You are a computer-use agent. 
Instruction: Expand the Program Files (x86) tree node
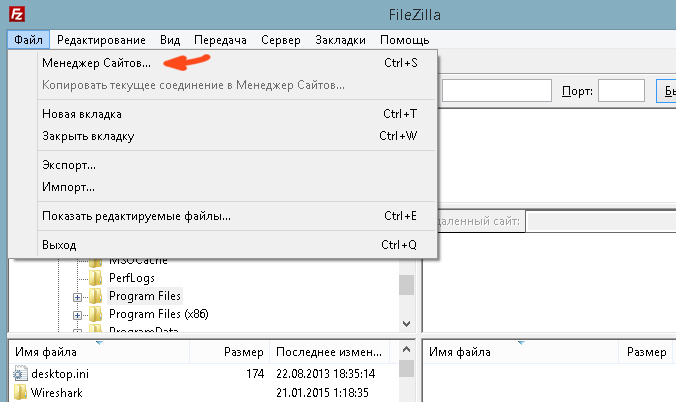pyautogui.click(x=77, y=315)
